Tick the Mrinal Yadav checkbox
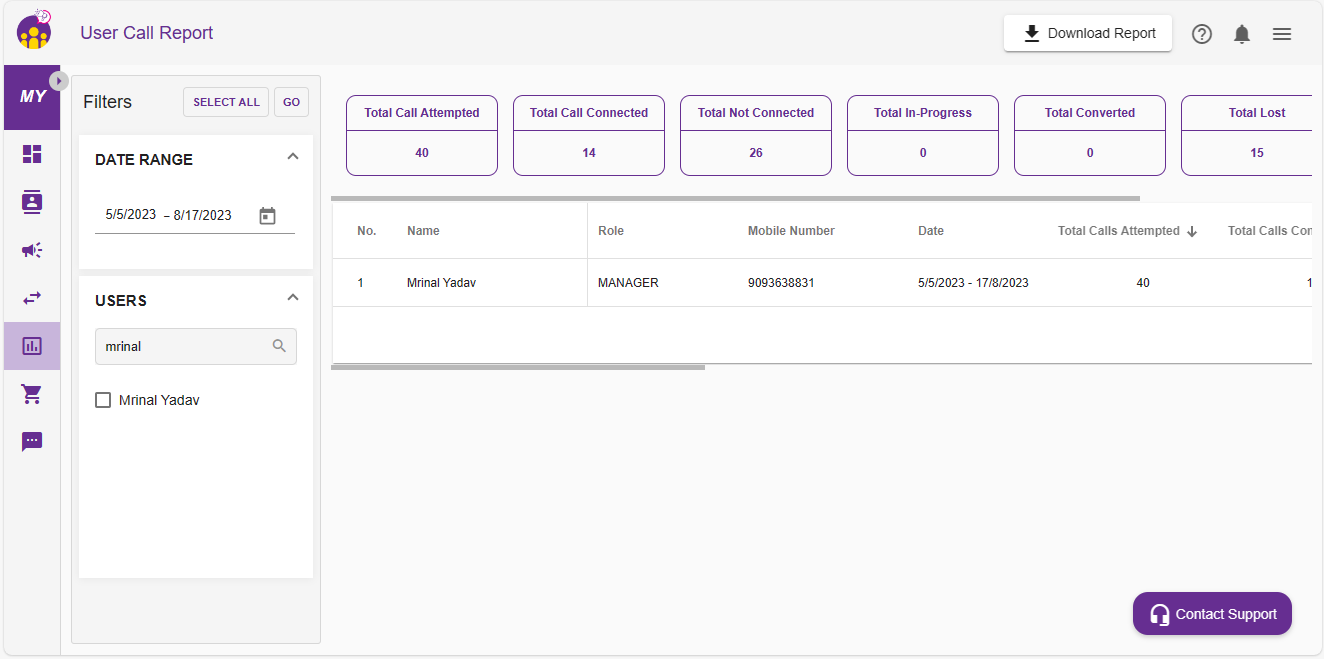Image resolution: width=1324 pixels, height=659 pixels. (103, 400)
